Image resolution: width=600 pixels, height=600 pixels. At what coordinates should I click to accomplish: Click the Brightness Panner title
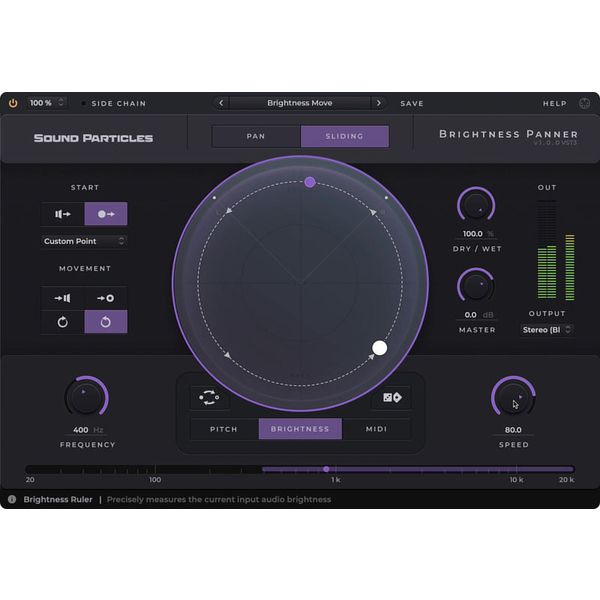(x=509, y=134)
